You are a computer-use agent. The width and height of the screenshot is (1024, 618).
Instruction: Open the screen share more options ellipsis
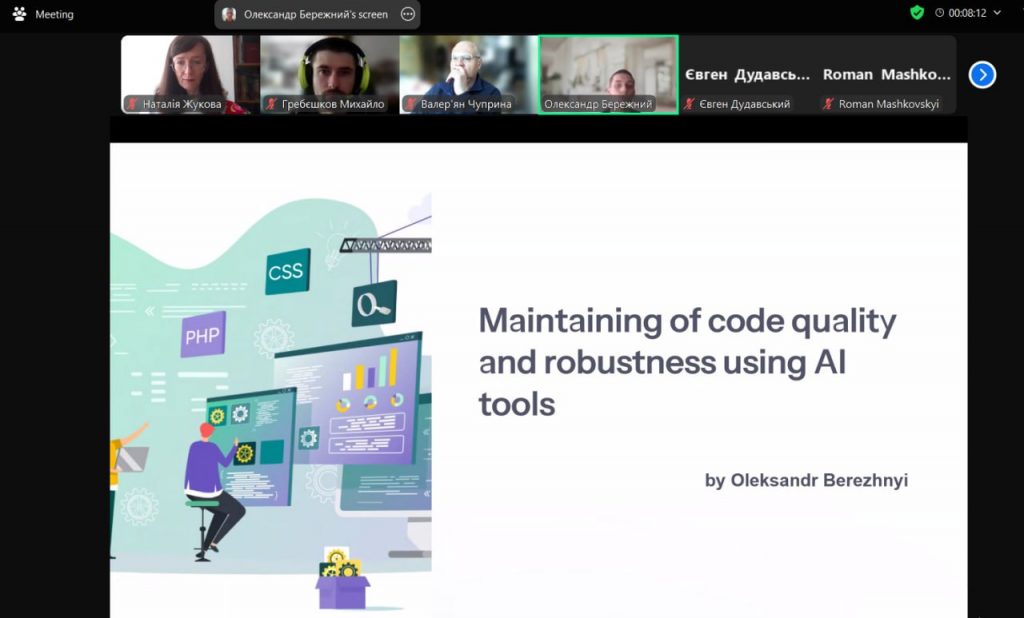[407, 14]
